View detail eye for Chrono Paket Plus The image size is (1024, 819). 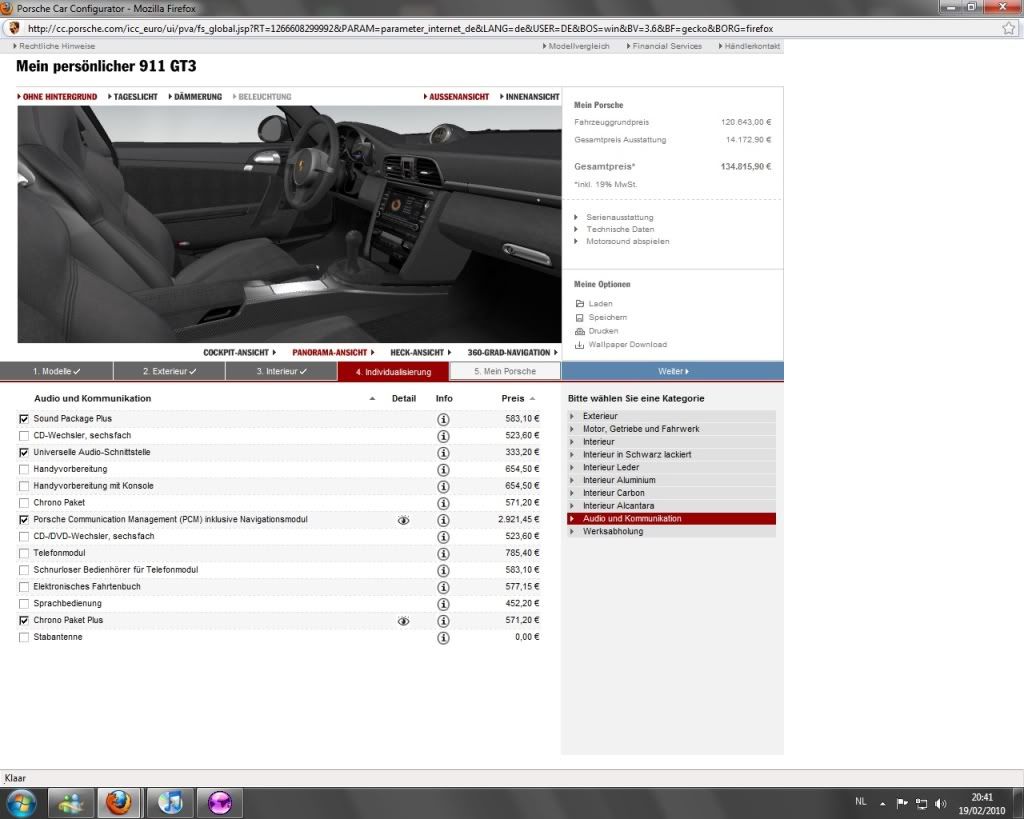coord(404,621)
